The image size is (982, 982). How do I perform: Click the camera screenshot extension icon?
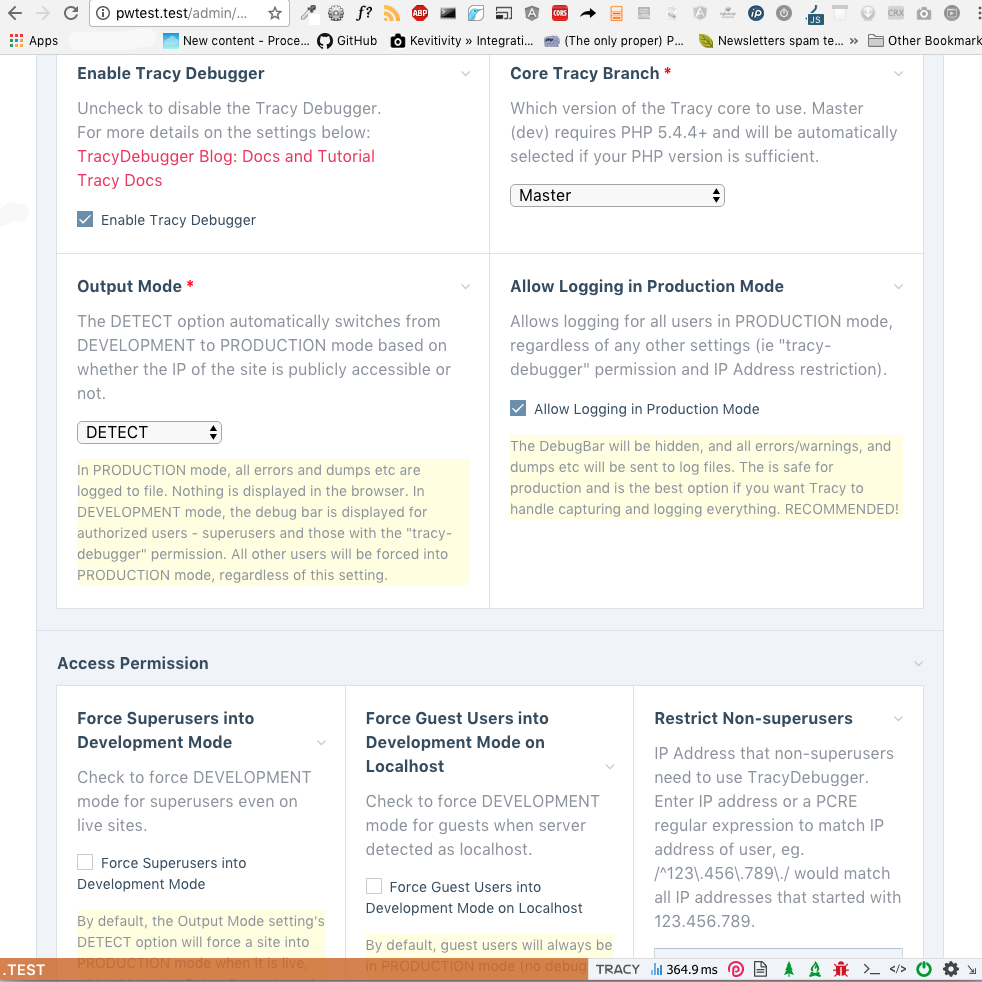tap(924, 13)
